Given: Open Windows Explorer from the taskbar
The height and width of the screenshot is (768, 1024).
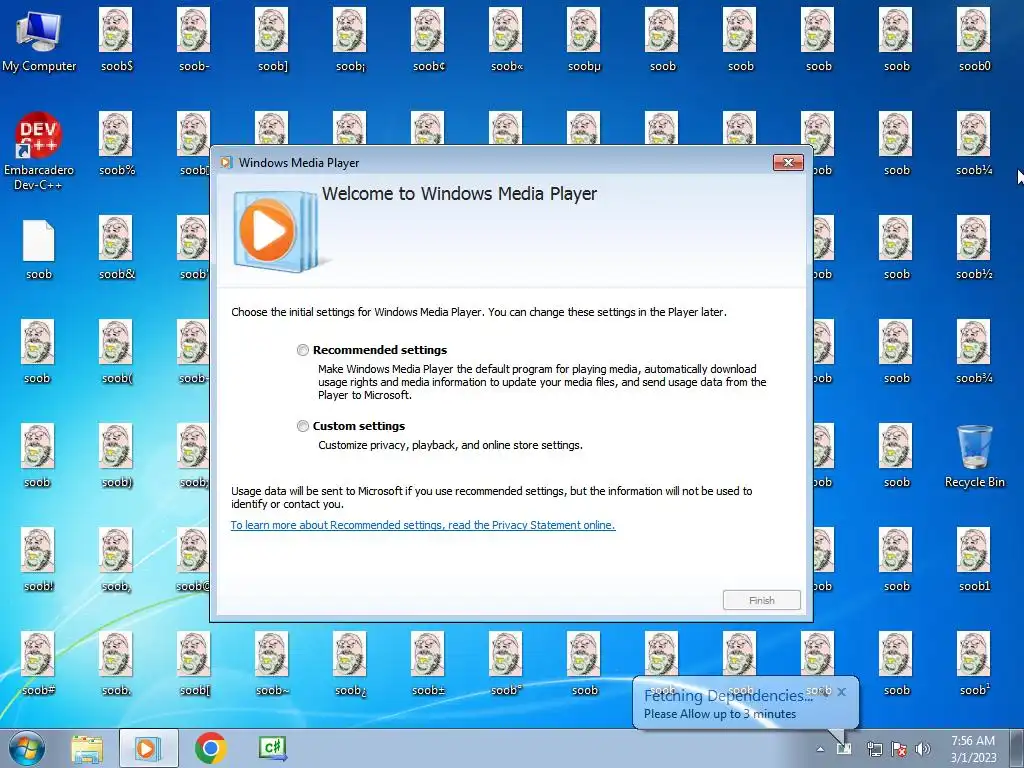Looking at the screenshot, I should pos(87,748).
